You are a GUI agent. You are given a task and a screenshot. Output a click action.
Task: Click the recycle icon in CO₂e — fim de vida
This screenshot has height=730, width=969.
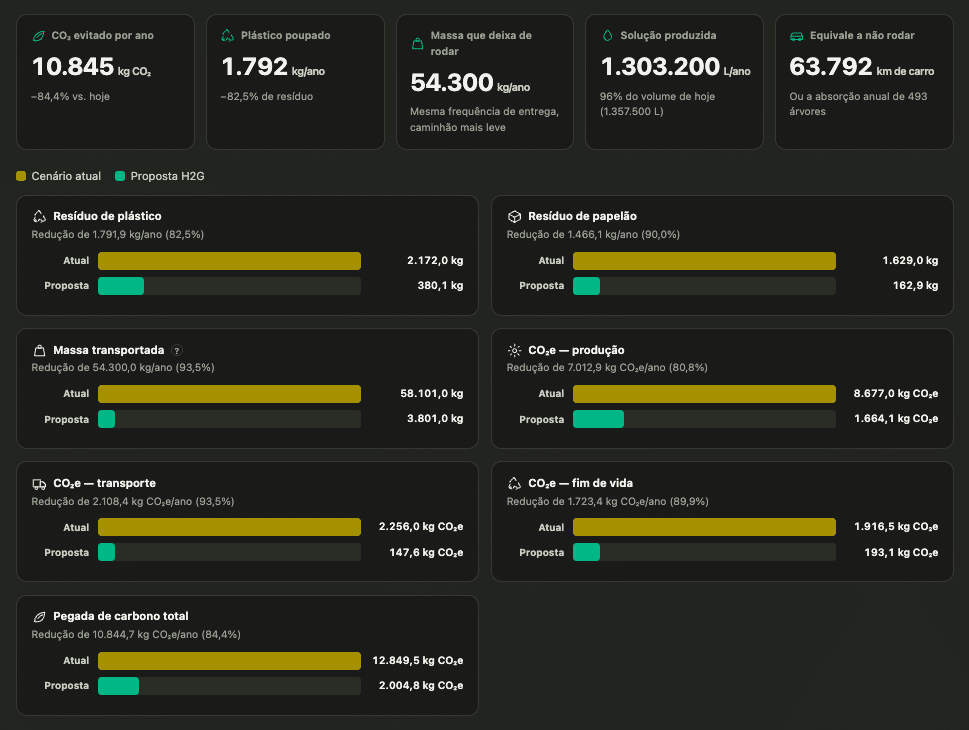click(x=514, y=483)
